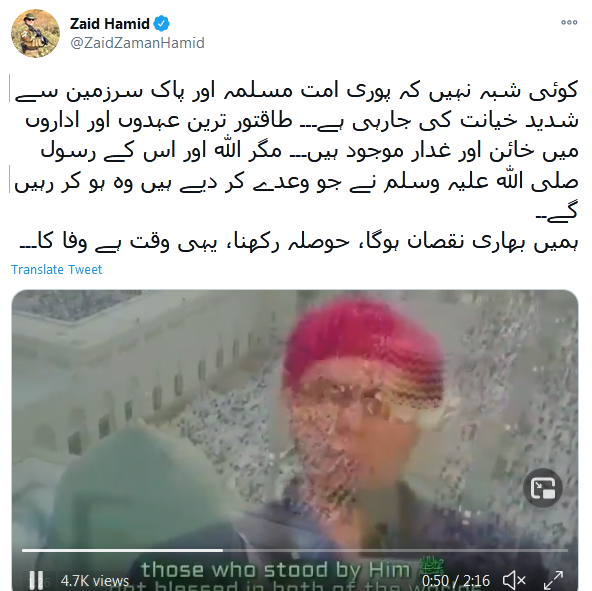Click the last line of the Urdu tweet text
592x591 pixels.
pyautogui.click(x=298, y=242)
